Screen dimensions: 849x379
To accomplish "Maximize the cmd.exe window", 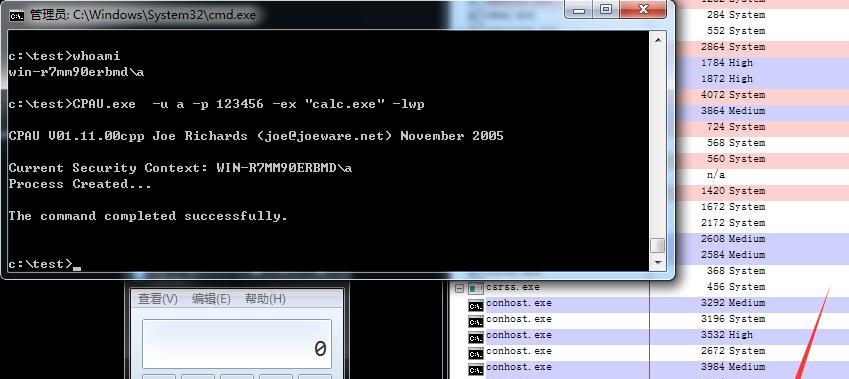I will tap(606, 9).
